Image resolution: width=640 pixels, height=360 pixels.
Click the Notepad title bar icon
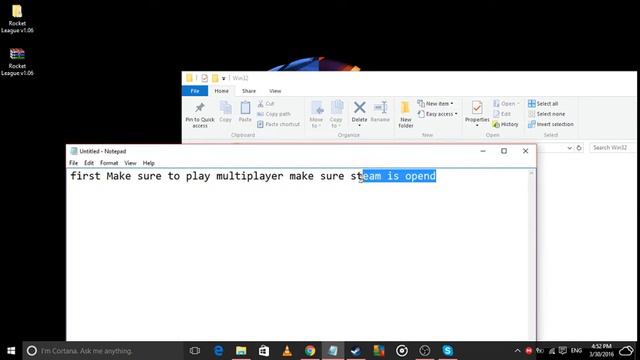pyautogui.click(x=73, y=151)
